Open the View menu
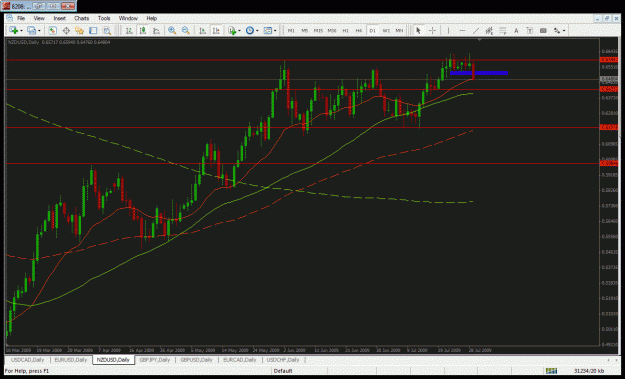 point(39,18)
